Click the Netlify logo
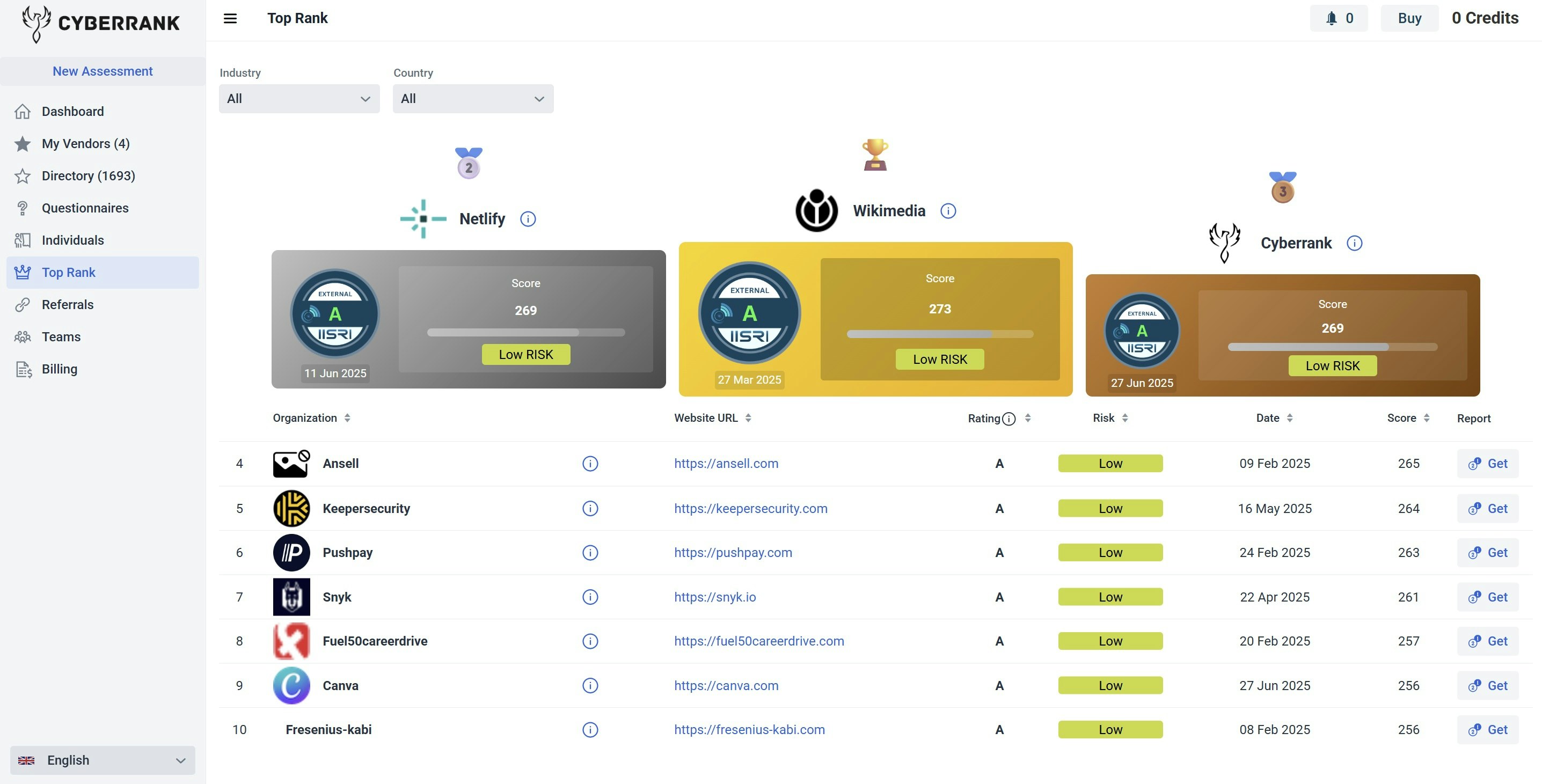Viewport: 1542px width, 784px height. click(x=423, y=219)
